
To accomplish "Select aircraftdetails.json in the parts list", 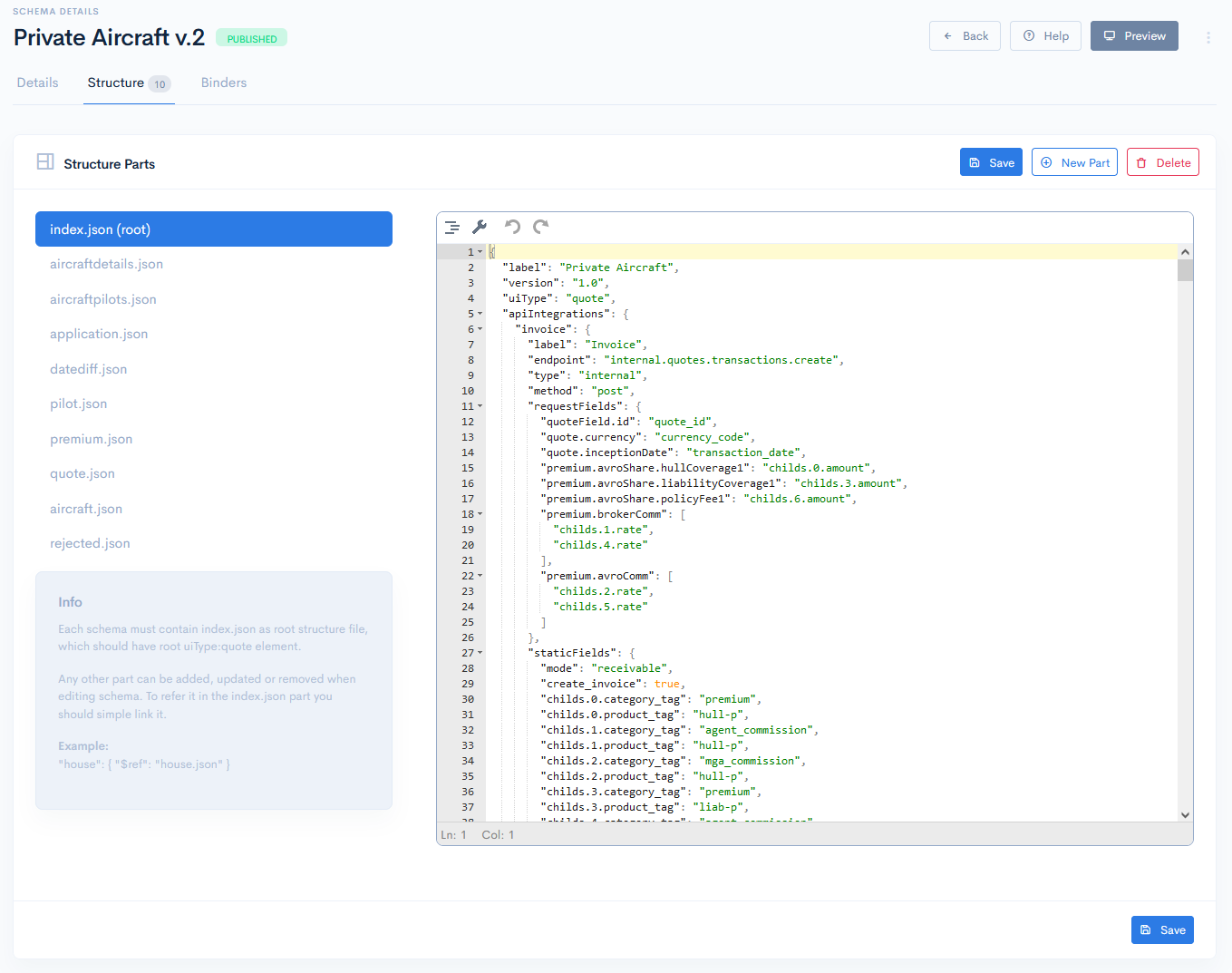I will pos(107,264).
